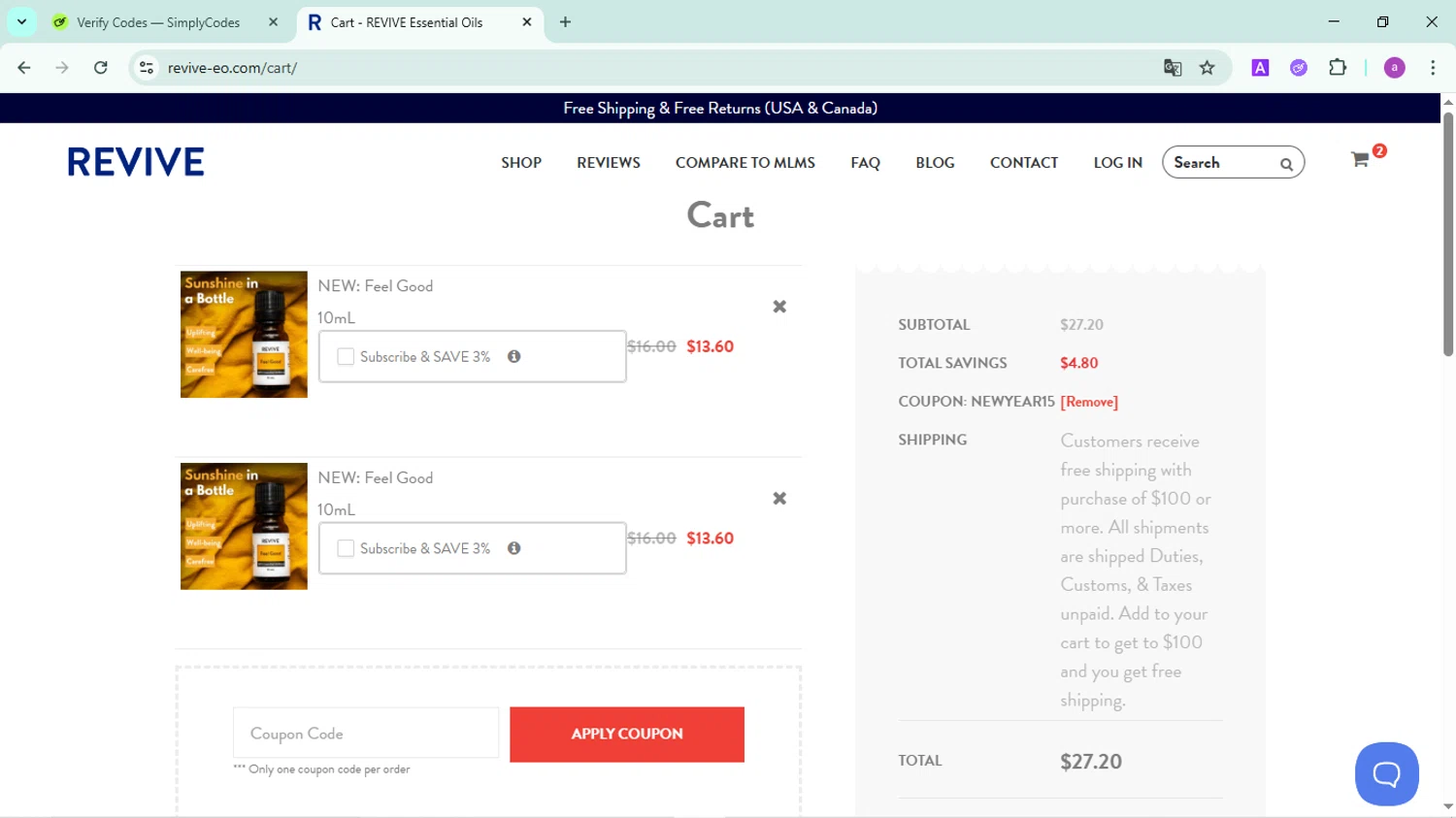Image resolution: width=1456 pixels, height=818 pixels.
Task: Visit the BLOG page
Action: point(935,163)
